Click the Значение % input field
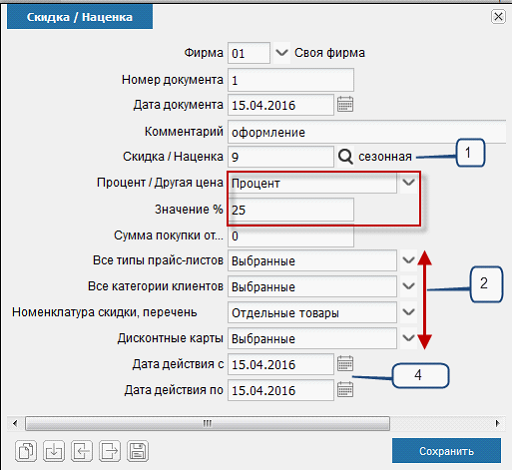This screenshot has width=512, height=470. click(291, 210)
